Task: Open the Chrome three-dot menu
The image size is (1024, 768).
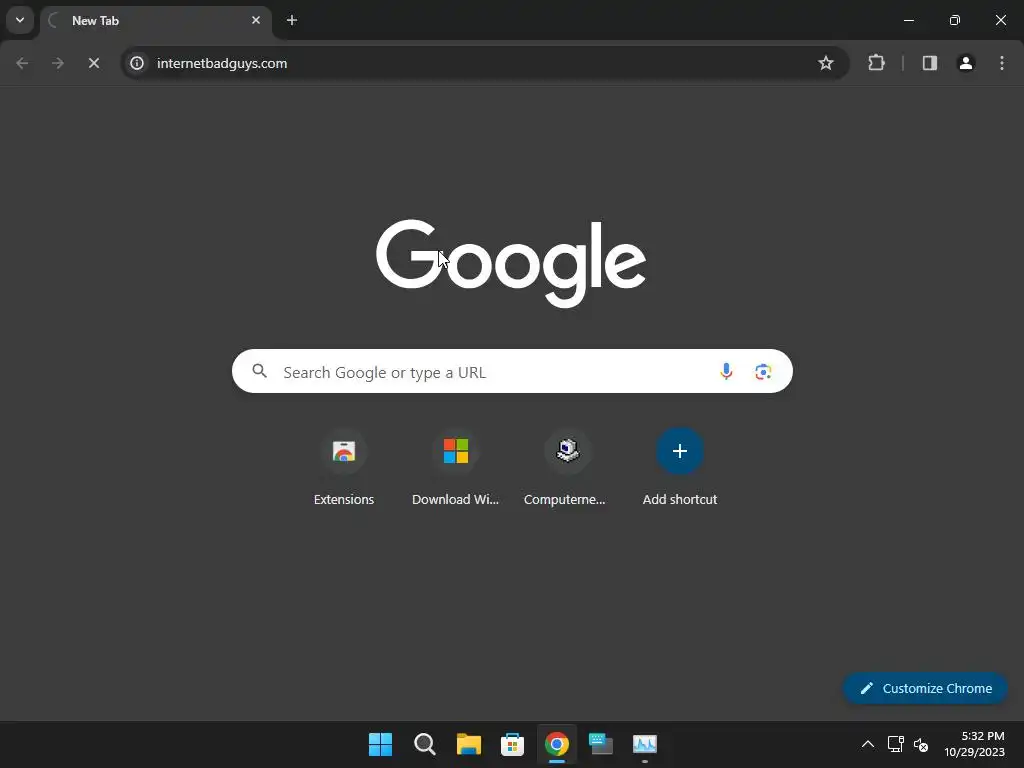Action: [1002, 63]
